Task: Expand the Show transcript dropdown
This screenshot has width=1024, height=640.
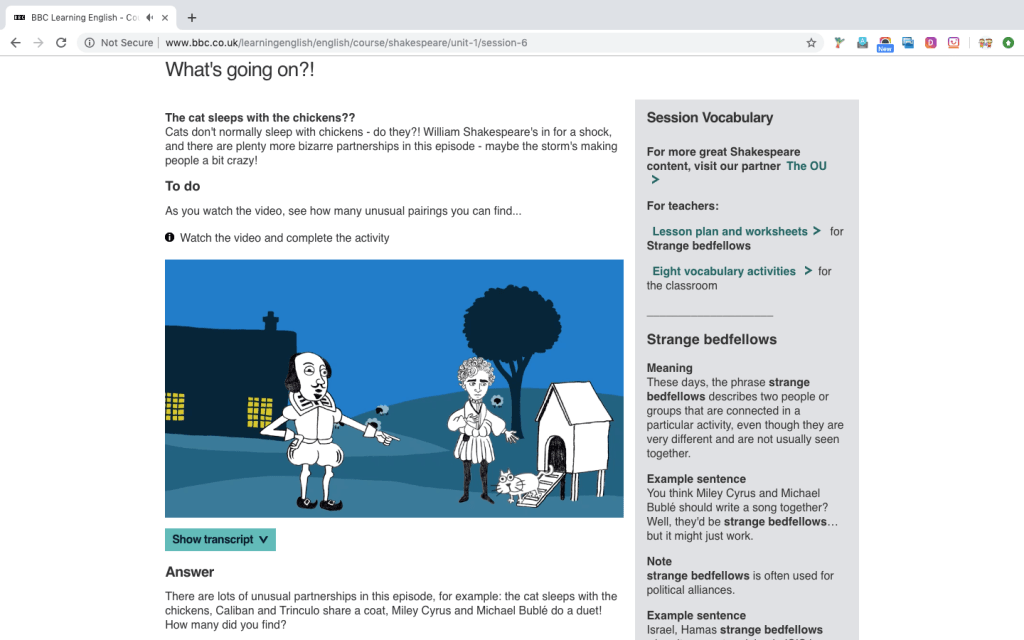Action: (x=220, y=540)
